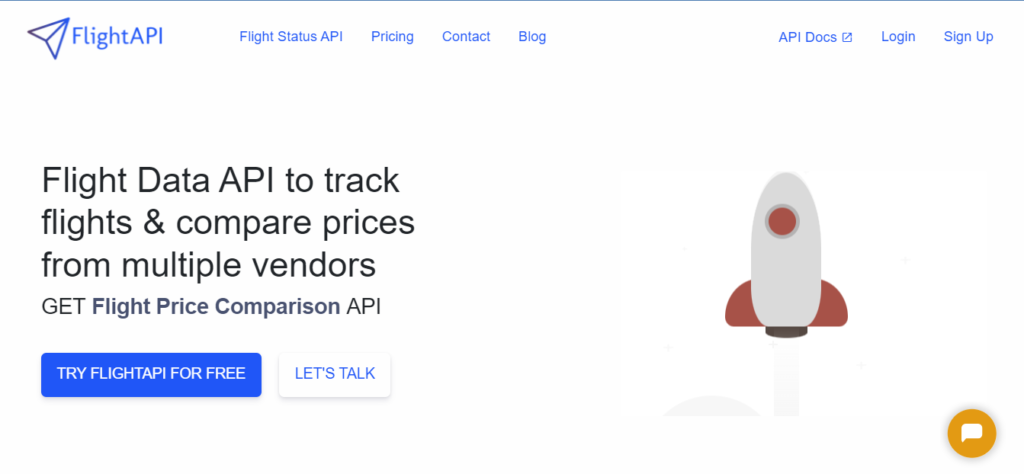Click the rocket's right red fin
This screenshot has height=474, width=1024.
834,305
